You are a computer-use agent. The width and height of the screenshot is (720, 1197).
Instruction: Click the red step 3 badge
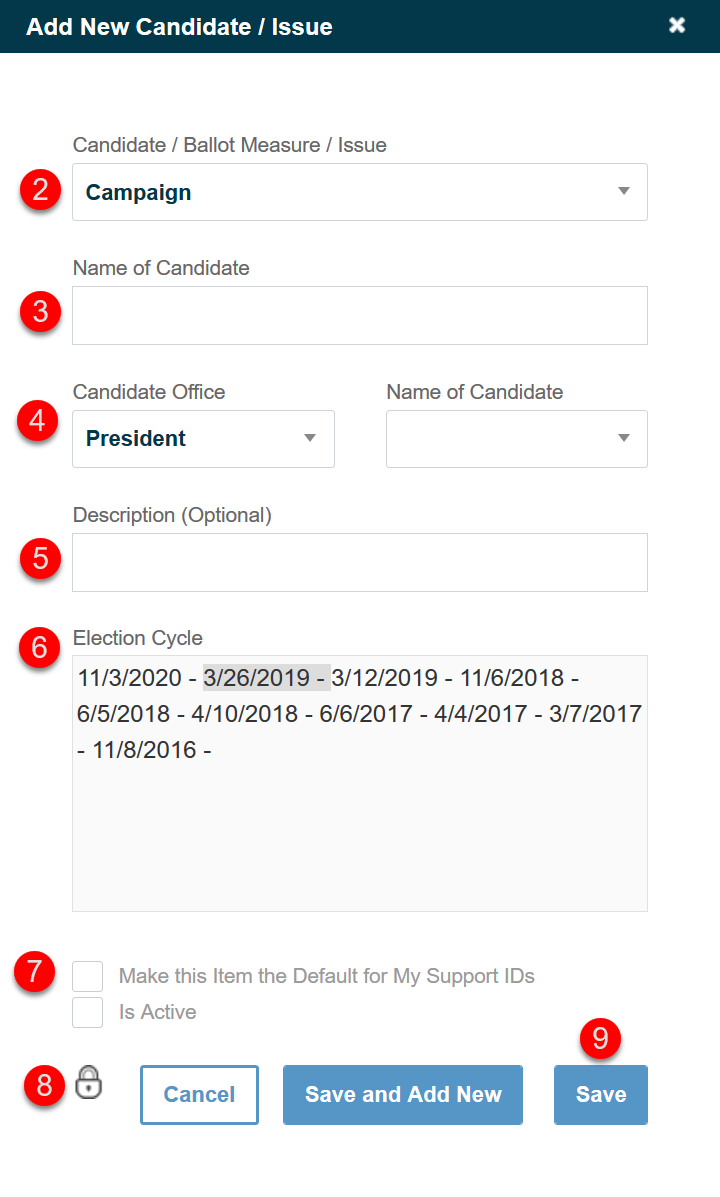(x=38, y=312)
